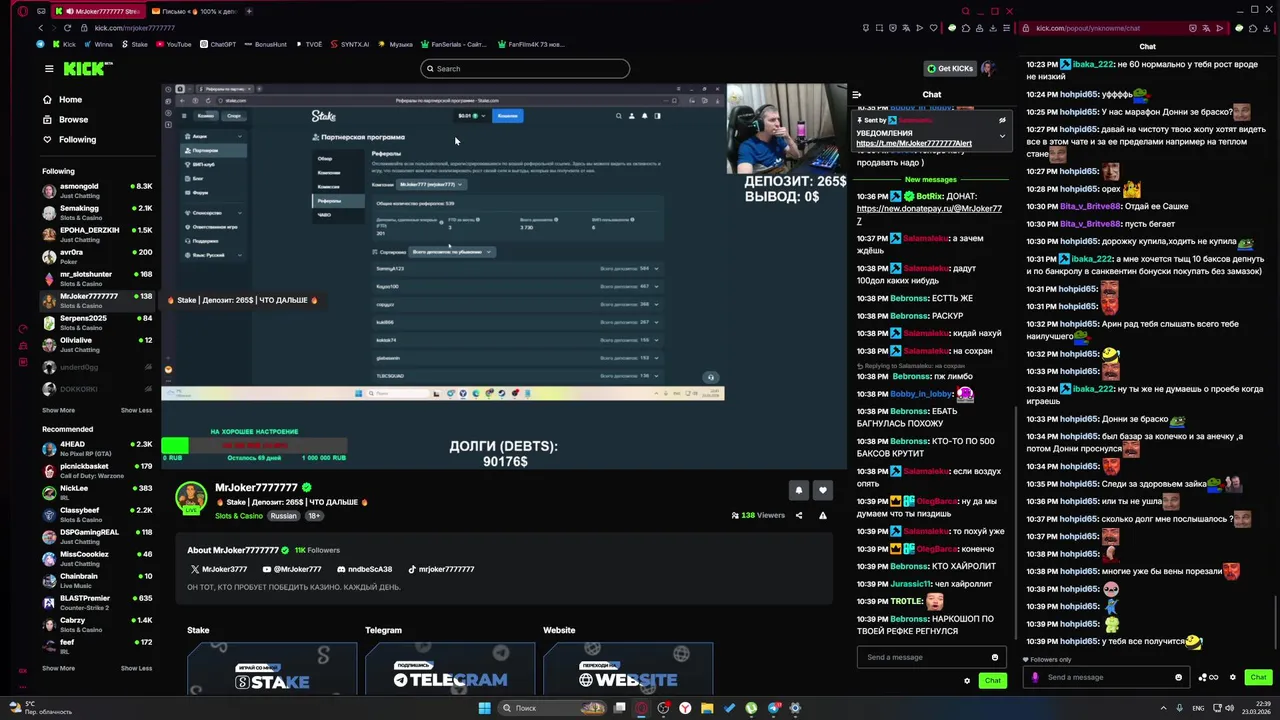1280x720 pixels.
Task: Click the Telegram banner panel
Action: (450, 668)
